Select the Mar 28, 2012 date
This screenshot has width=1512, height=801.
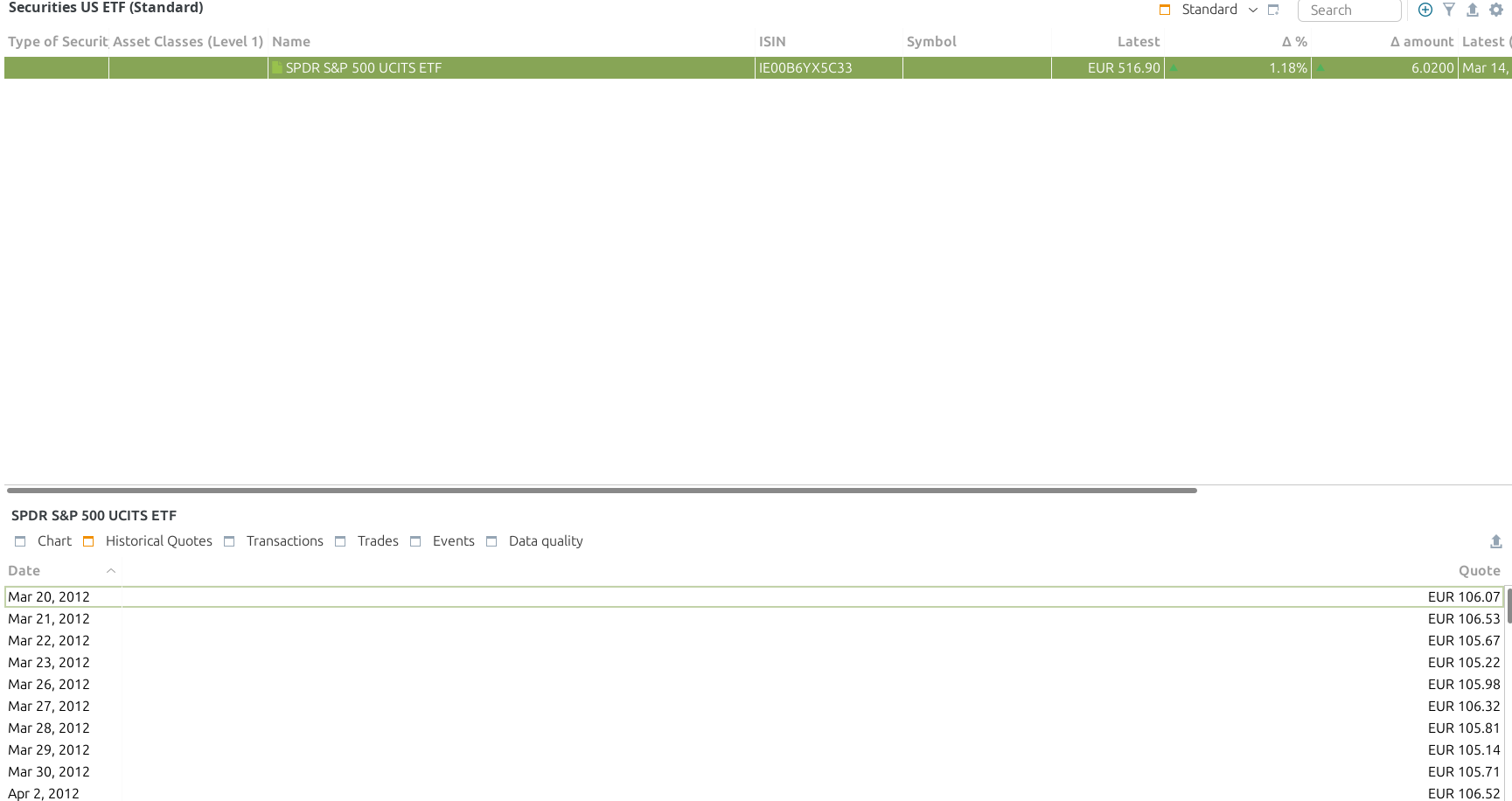pos(49,728)
